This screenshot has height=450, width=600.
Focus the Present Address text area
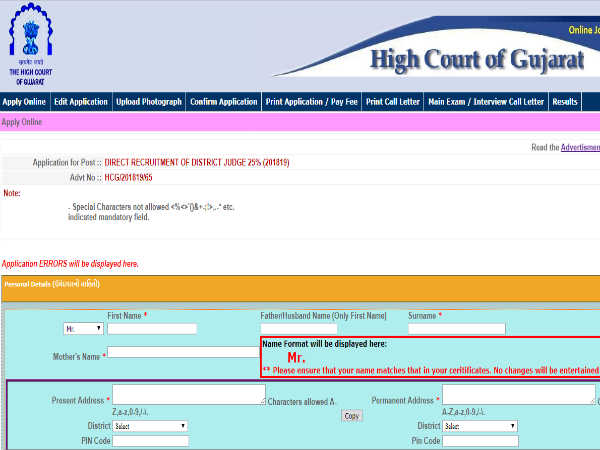click(x=189, y=395)
